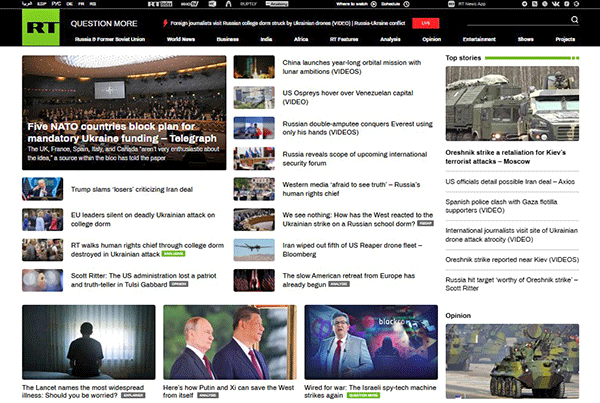Open Here's how Putin and Xi article
The image size is (600, 403).
click(228, 391)
